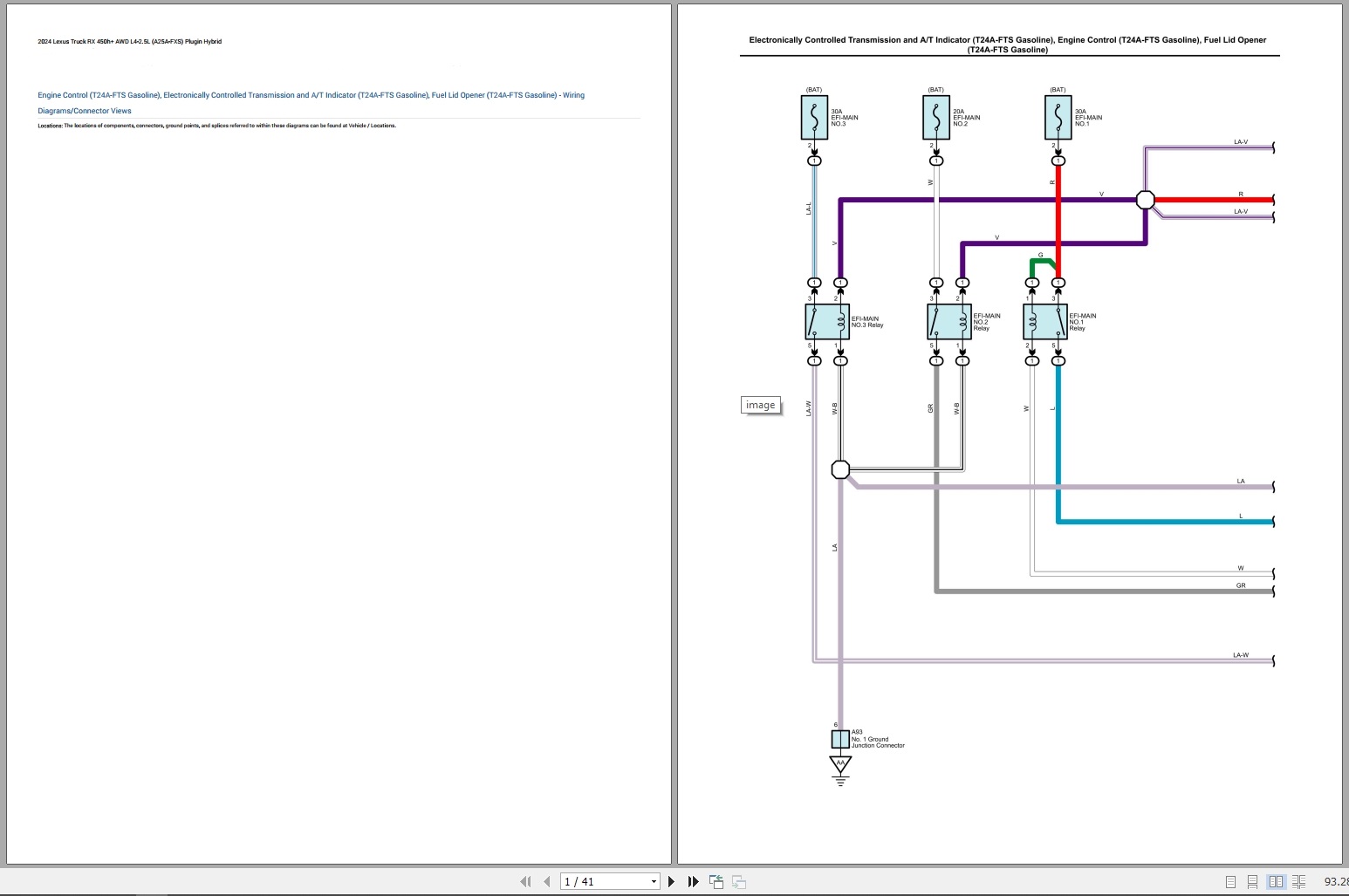Screen dimensions: 1349x896
Task: Click the 'image' tooltip label
Action: coord(760,405)
